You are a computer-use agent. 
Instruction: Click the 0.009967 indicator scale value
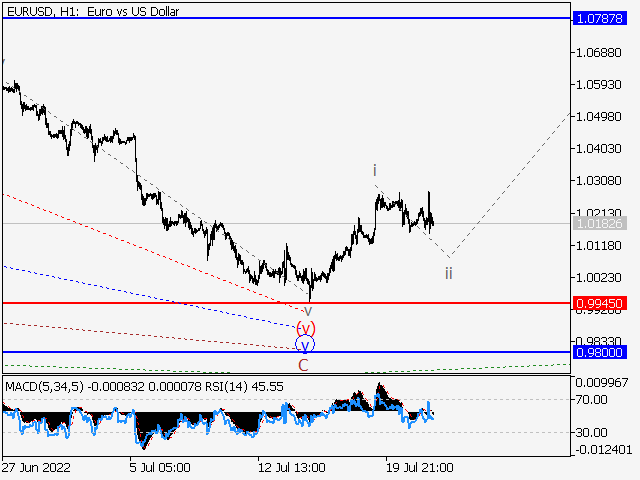click(x=602, y=383)
